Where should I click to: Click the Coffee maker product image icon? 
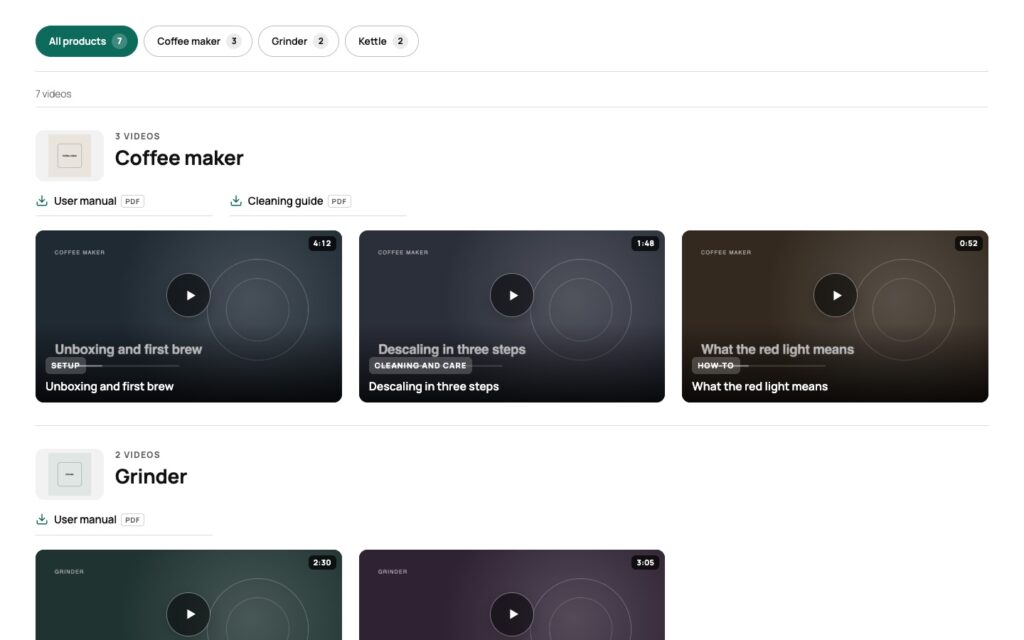[x=69, y=155]
